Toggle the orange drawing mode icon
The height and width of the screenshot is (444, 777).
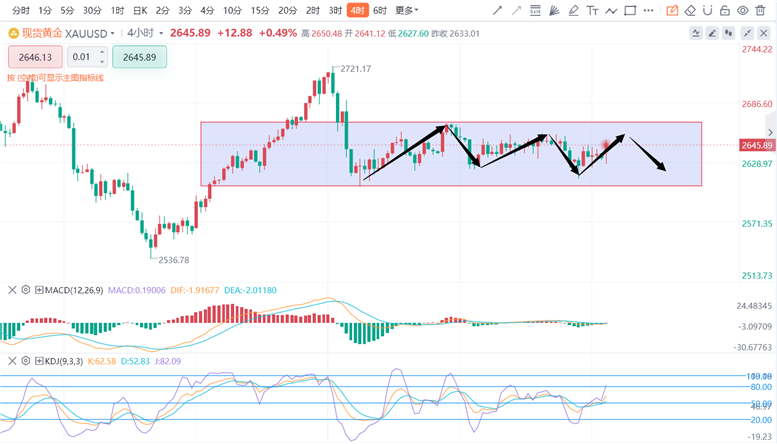pyautogui.click(x=672, y=10)
